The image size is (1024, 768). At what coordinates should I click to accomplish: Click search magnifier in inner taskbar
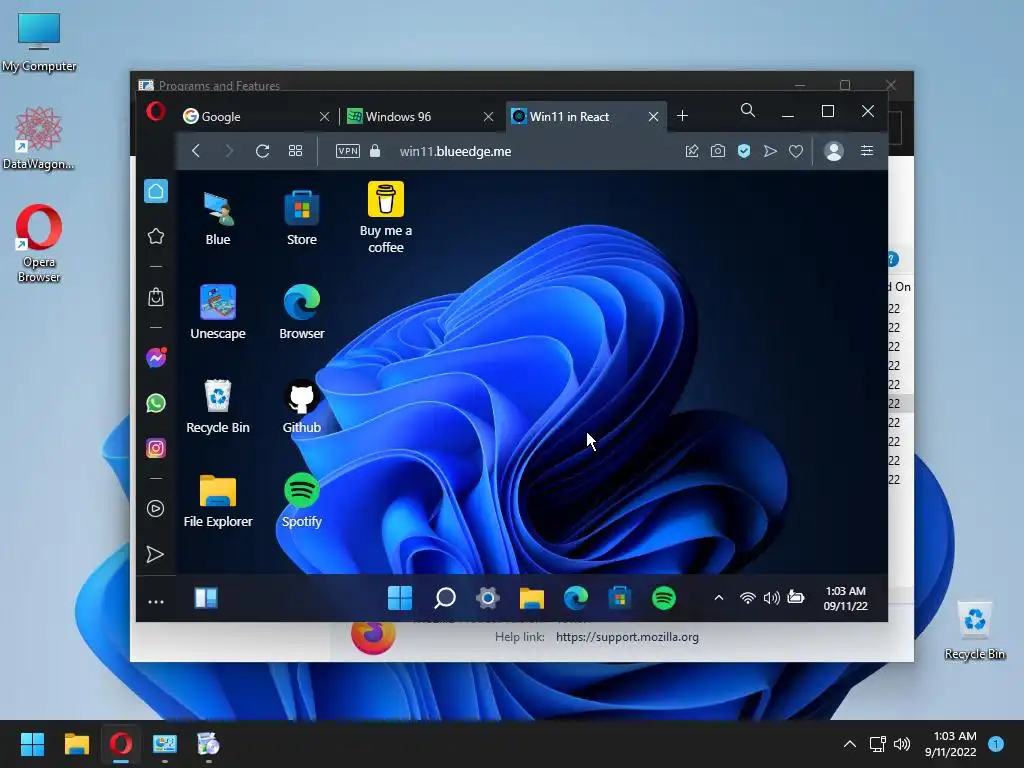tap(445, 598)
